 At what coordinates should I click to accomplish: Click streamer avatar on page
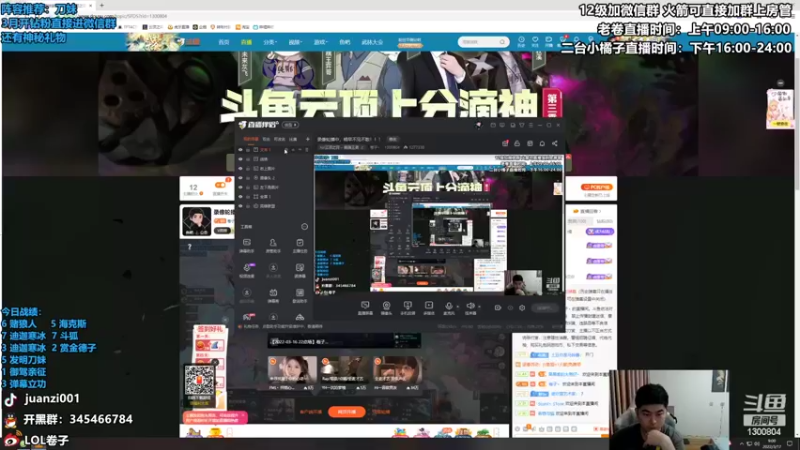click(x=196, y=221)
